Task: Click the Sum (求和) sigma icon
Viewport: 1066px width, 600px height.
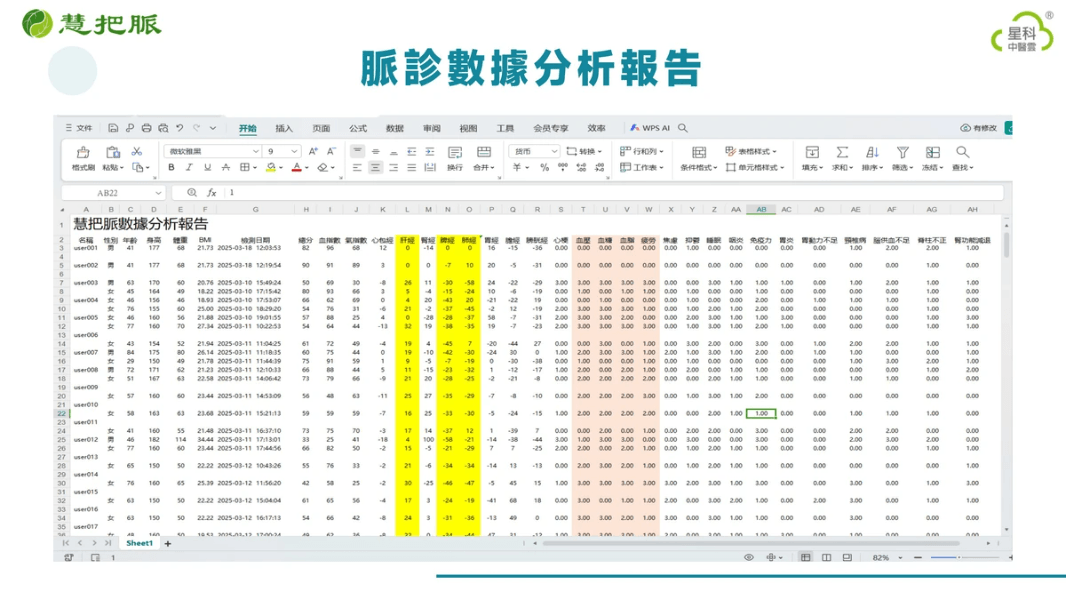Action: point(842,152)
